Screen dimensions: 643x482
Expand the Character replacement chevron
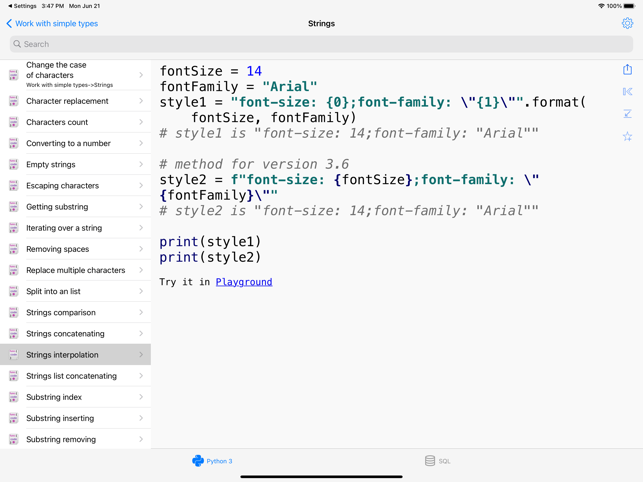[x=141, y=101]
